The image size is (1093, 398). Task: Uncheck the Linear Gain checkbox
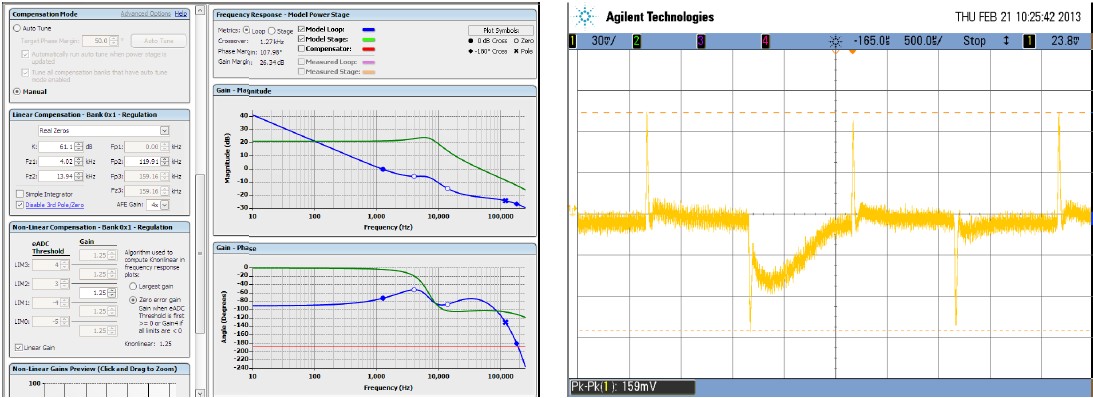[19, 347]
